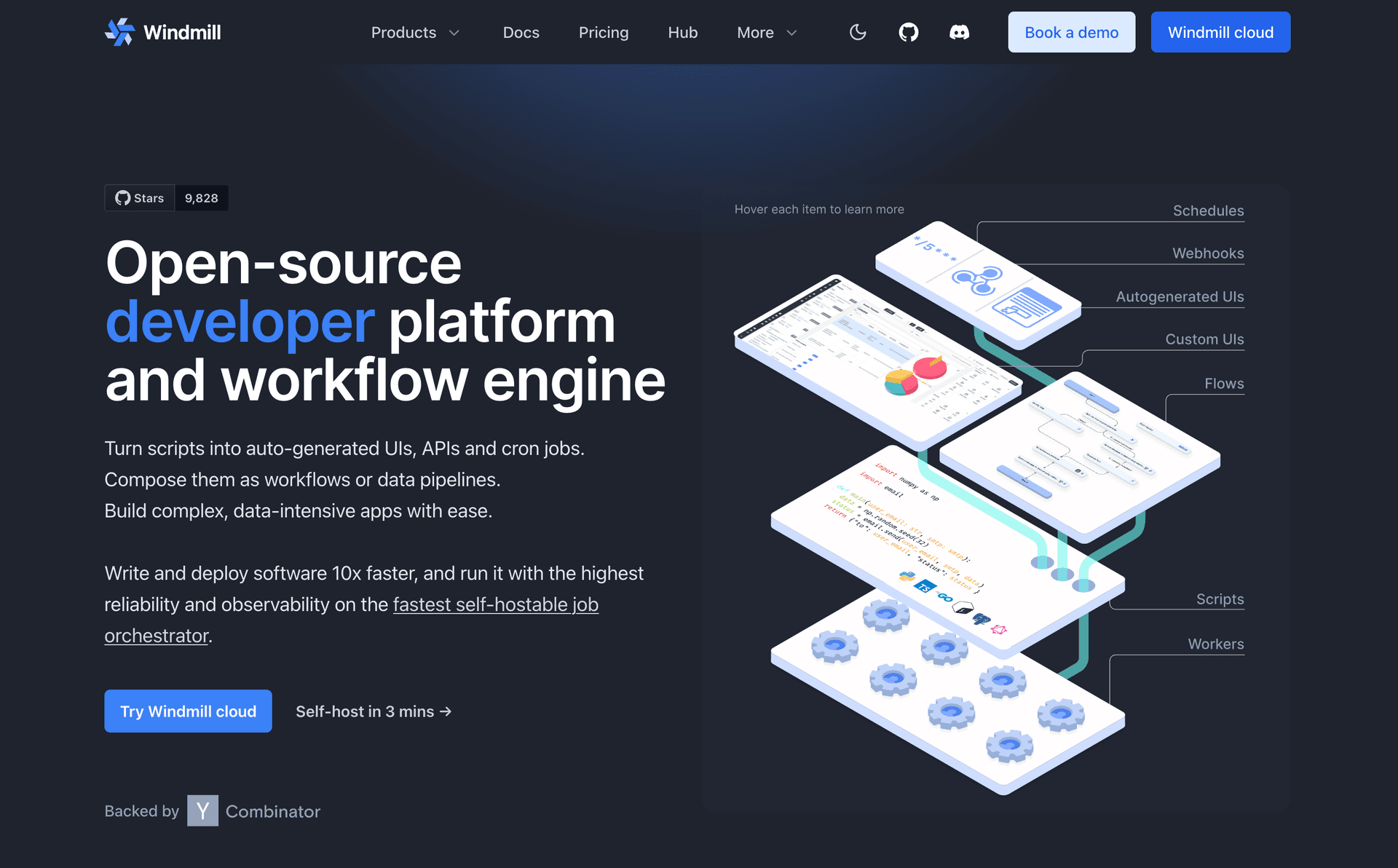
Task: Select the Custom UIs label
Action: [1204, 339]
